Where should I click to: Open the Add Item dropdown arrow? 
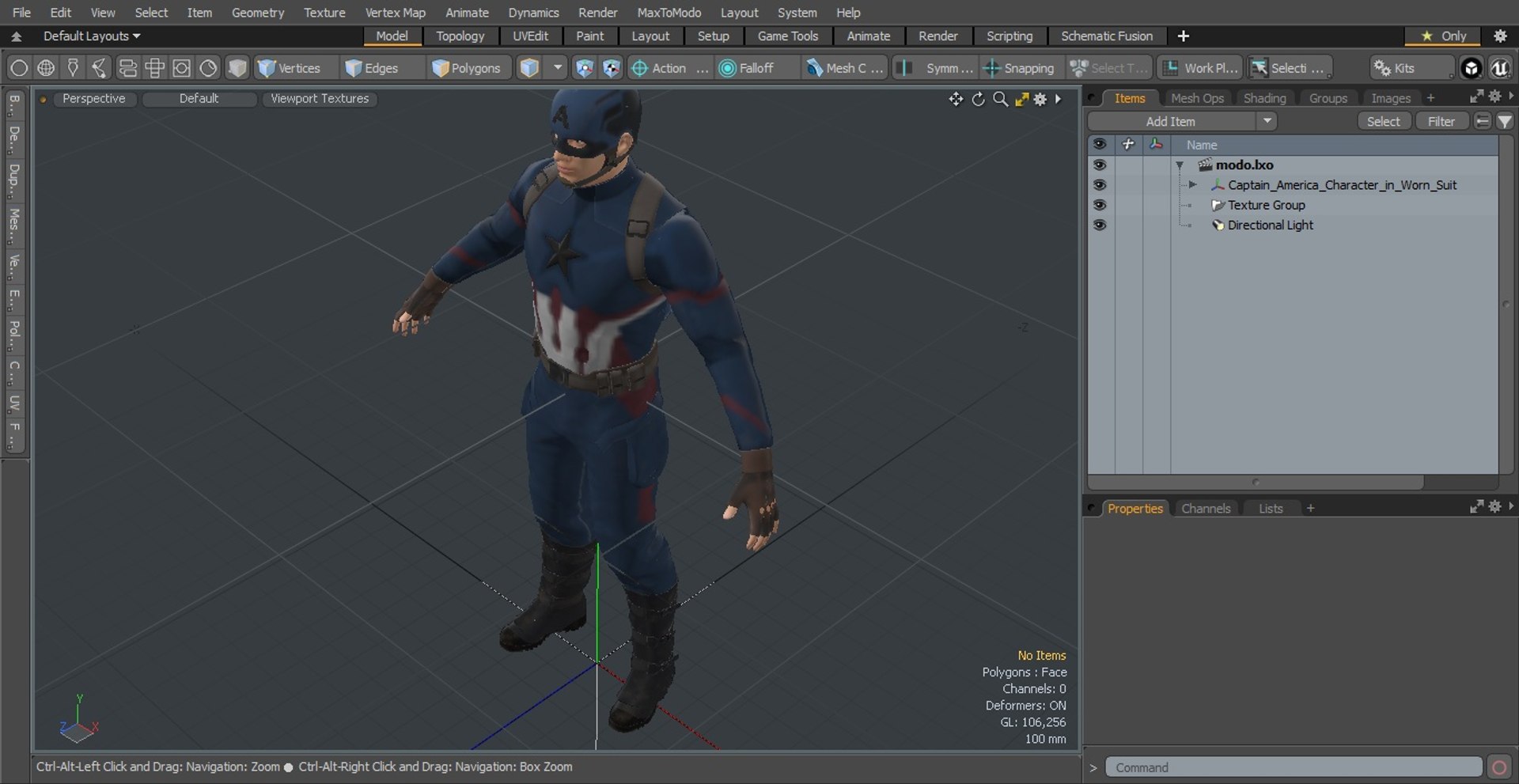coord(1267,121)
